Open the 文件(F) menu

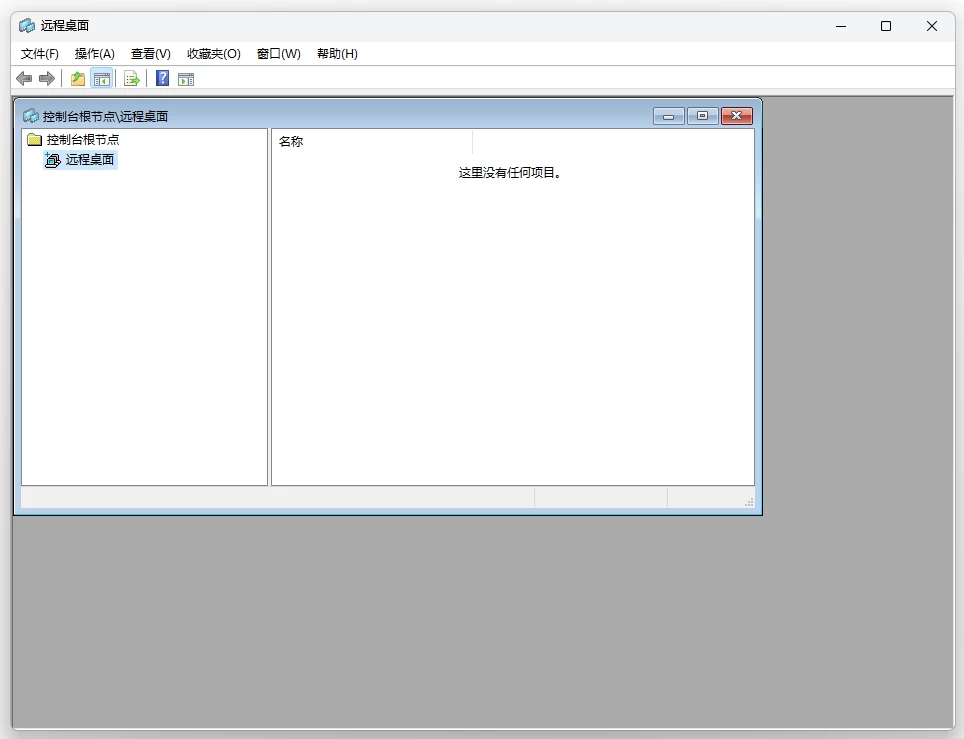[x=40, y=54]
